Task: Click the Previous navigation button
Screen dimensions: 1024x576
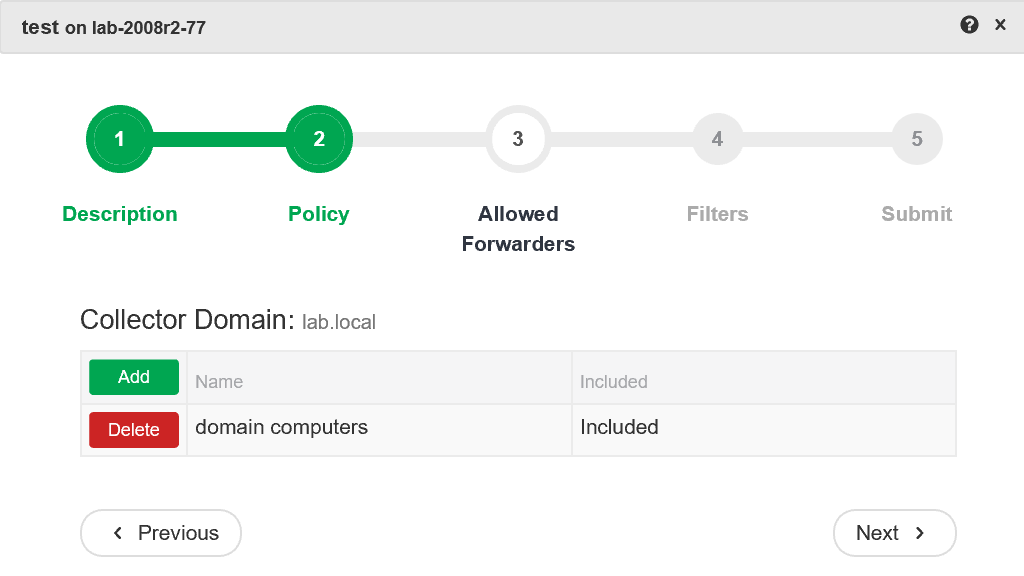Action: click(161, 533)
